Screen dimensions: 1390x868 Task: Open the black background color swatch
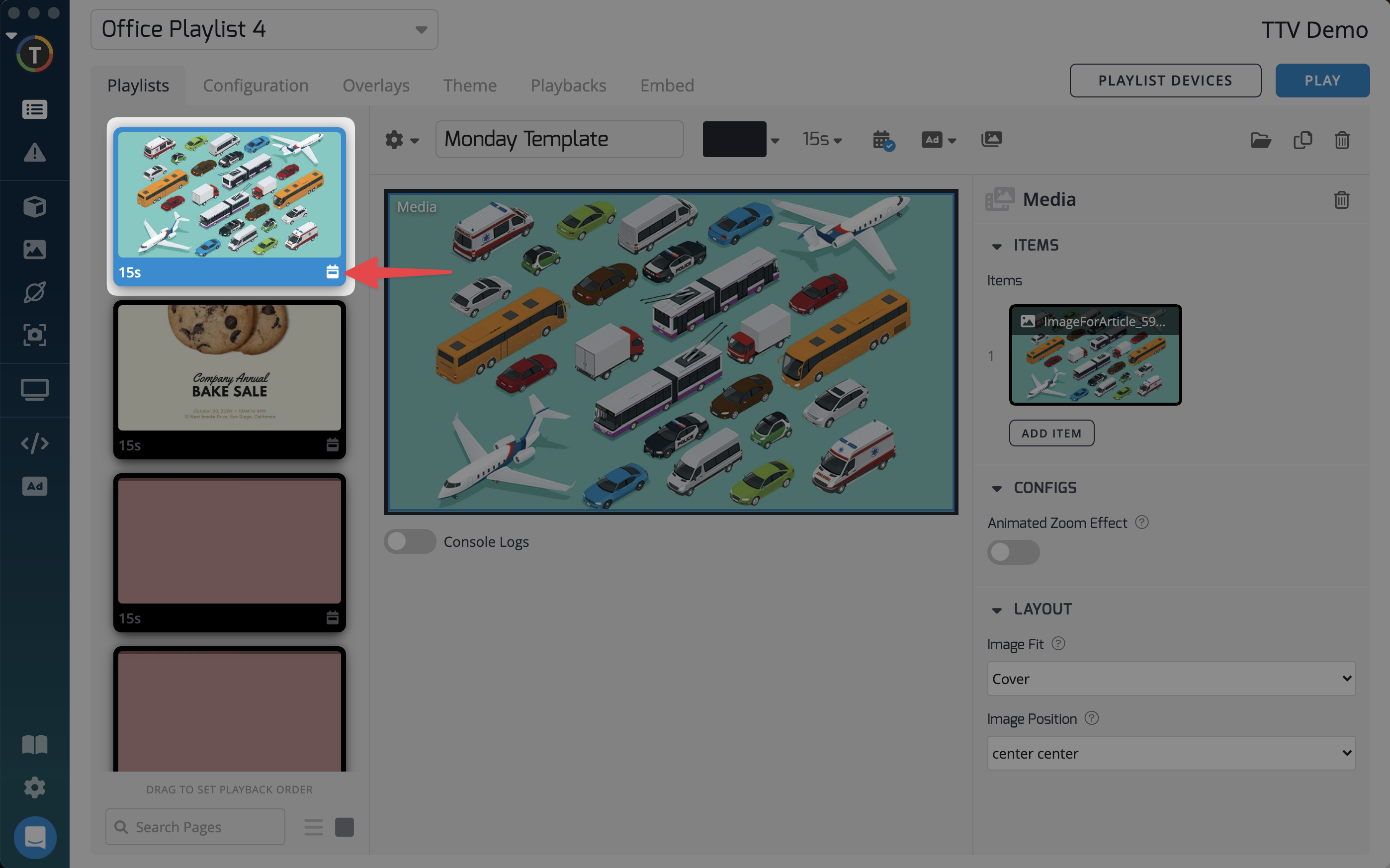tap(734, 140)
